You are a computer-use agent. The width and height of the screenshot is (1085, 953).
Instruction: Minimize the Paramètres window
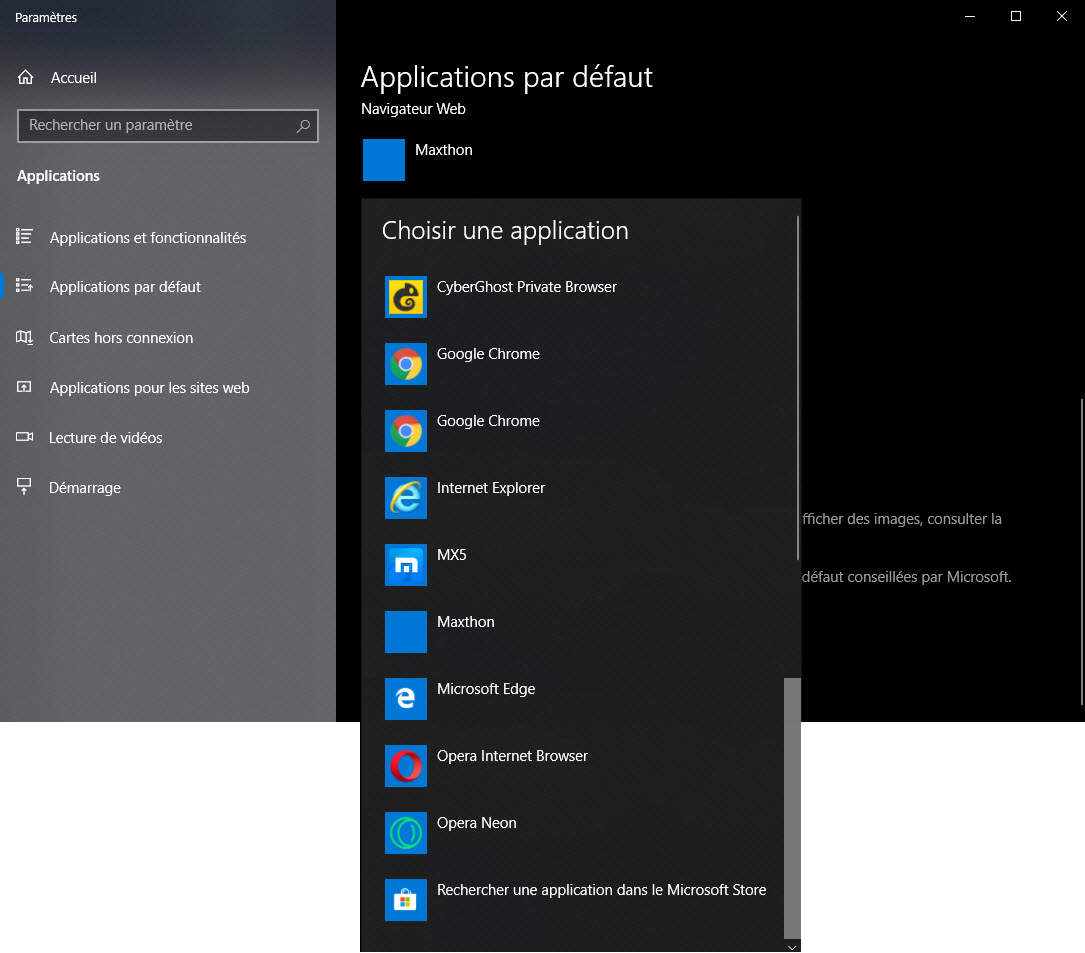(970, 17)
